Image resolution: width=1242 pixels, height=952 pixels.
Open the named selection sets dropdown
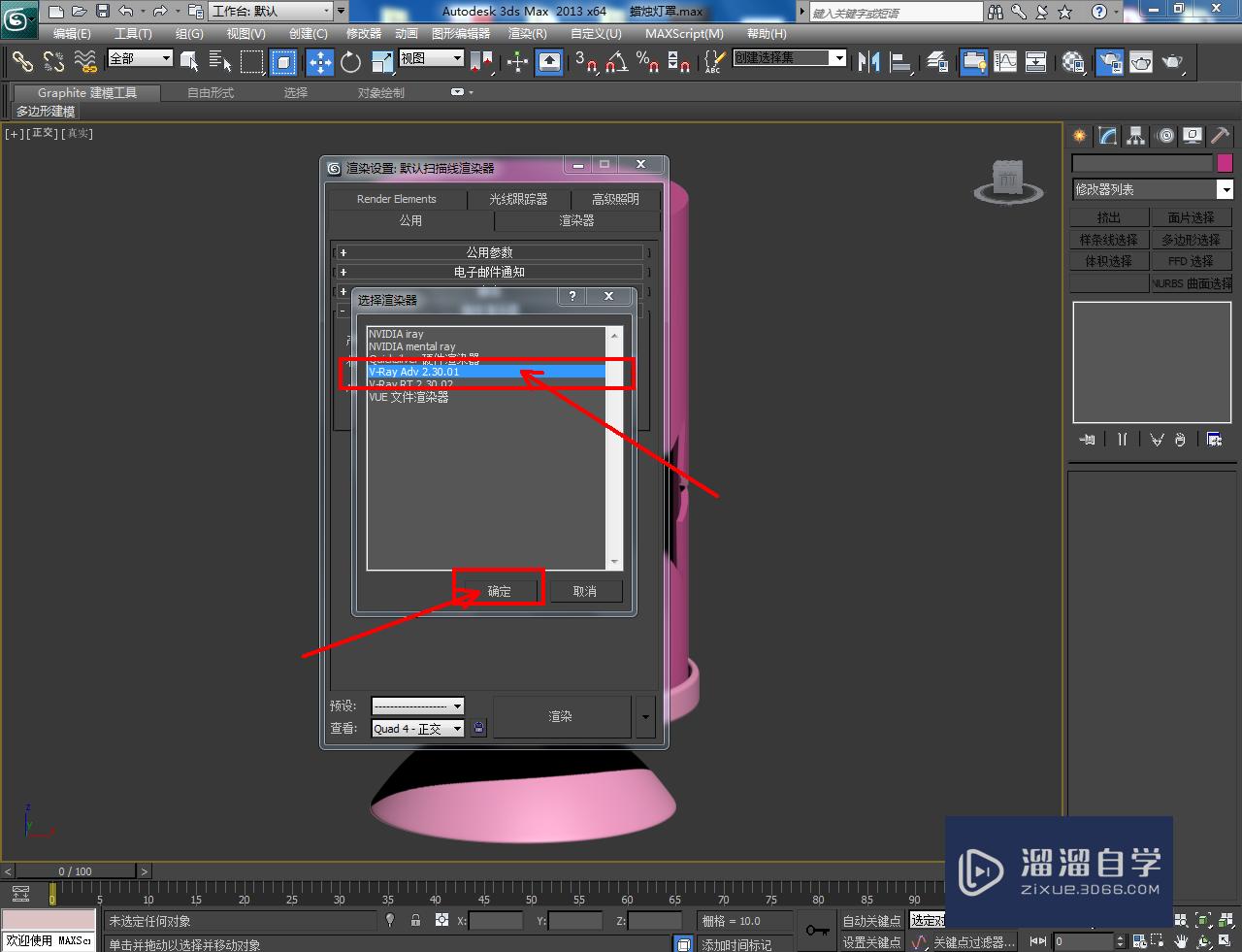(x=789, y=58)
